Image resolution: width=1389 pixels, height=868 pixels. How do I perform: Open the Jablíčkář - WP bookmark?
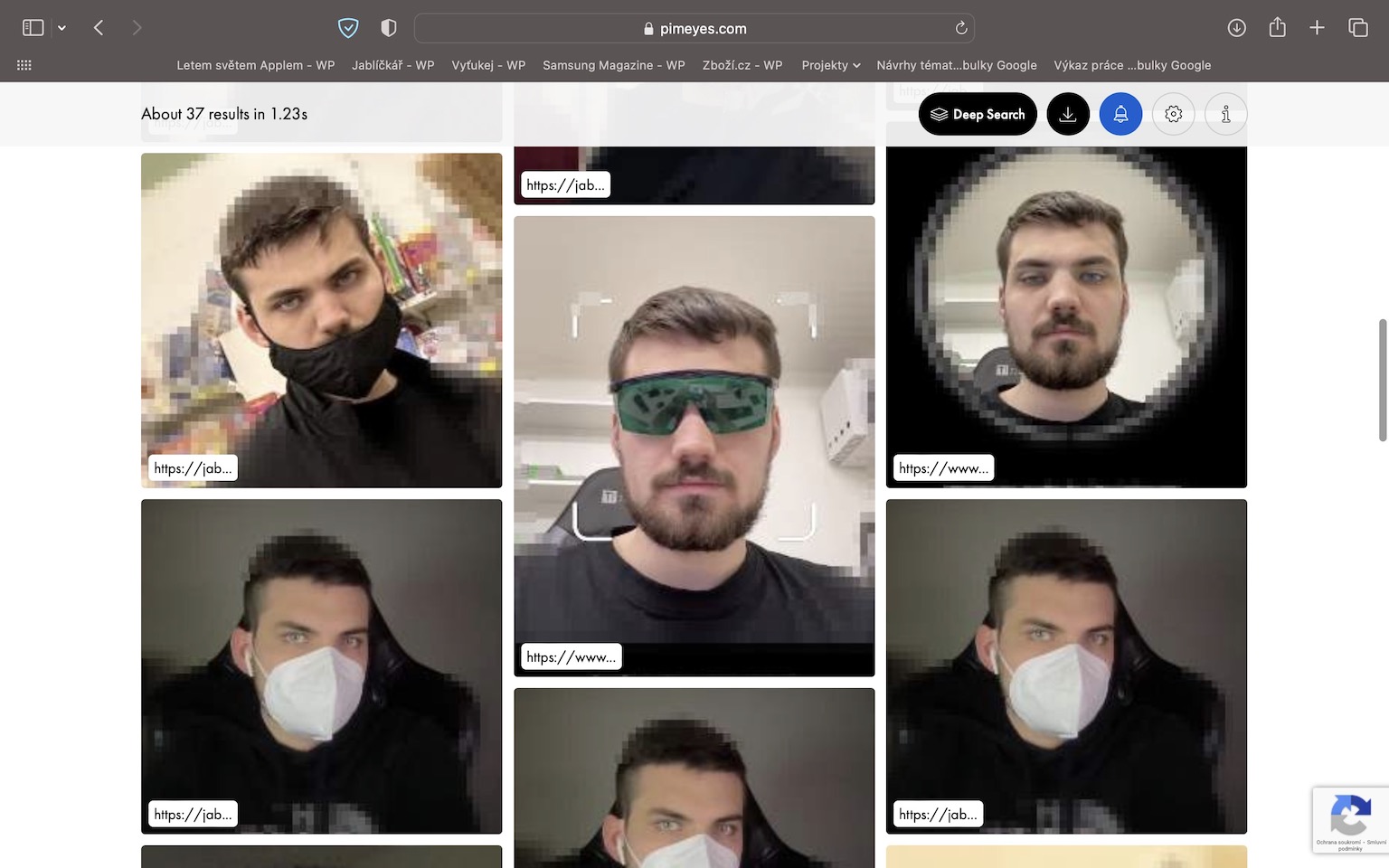pos(393,65)
